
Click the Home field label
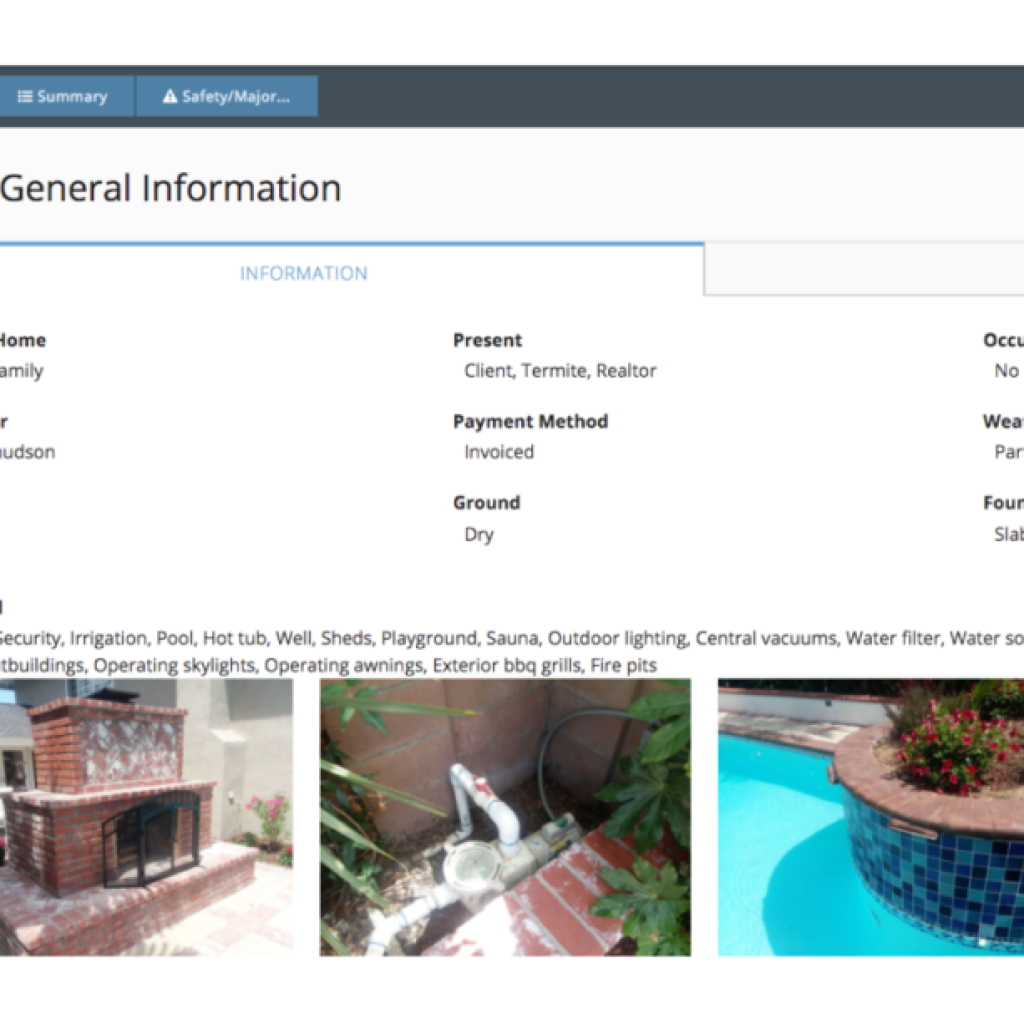click(x=22, y=340)
